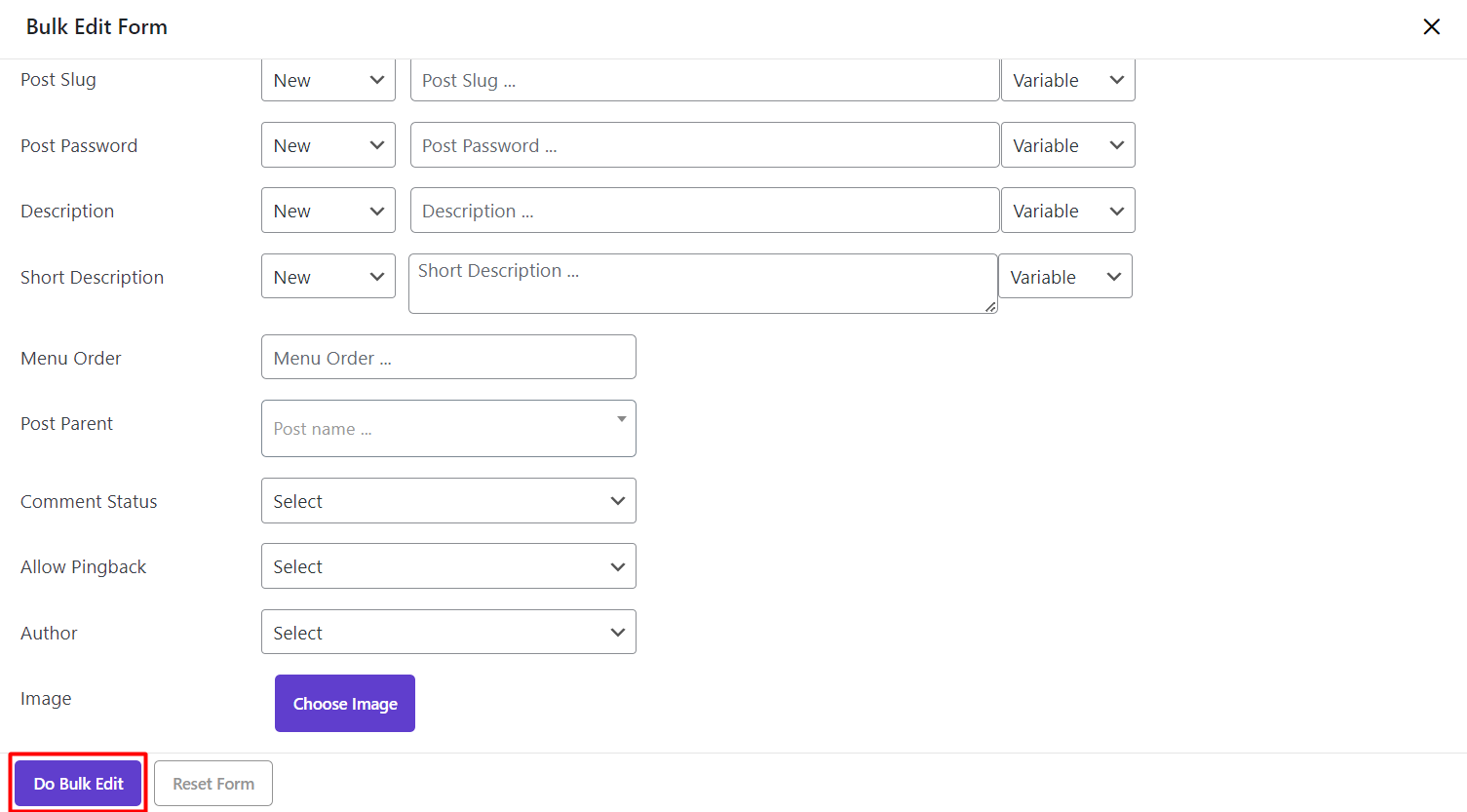Open Post Password operation dropdown

(328, 145)
